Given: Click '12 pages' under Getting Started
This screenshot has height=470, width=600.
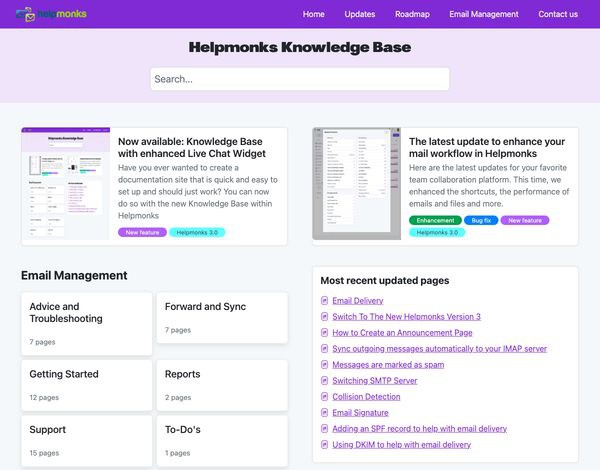Looking at the screenshot, I should pyautogui.click(x=44, y=397).
